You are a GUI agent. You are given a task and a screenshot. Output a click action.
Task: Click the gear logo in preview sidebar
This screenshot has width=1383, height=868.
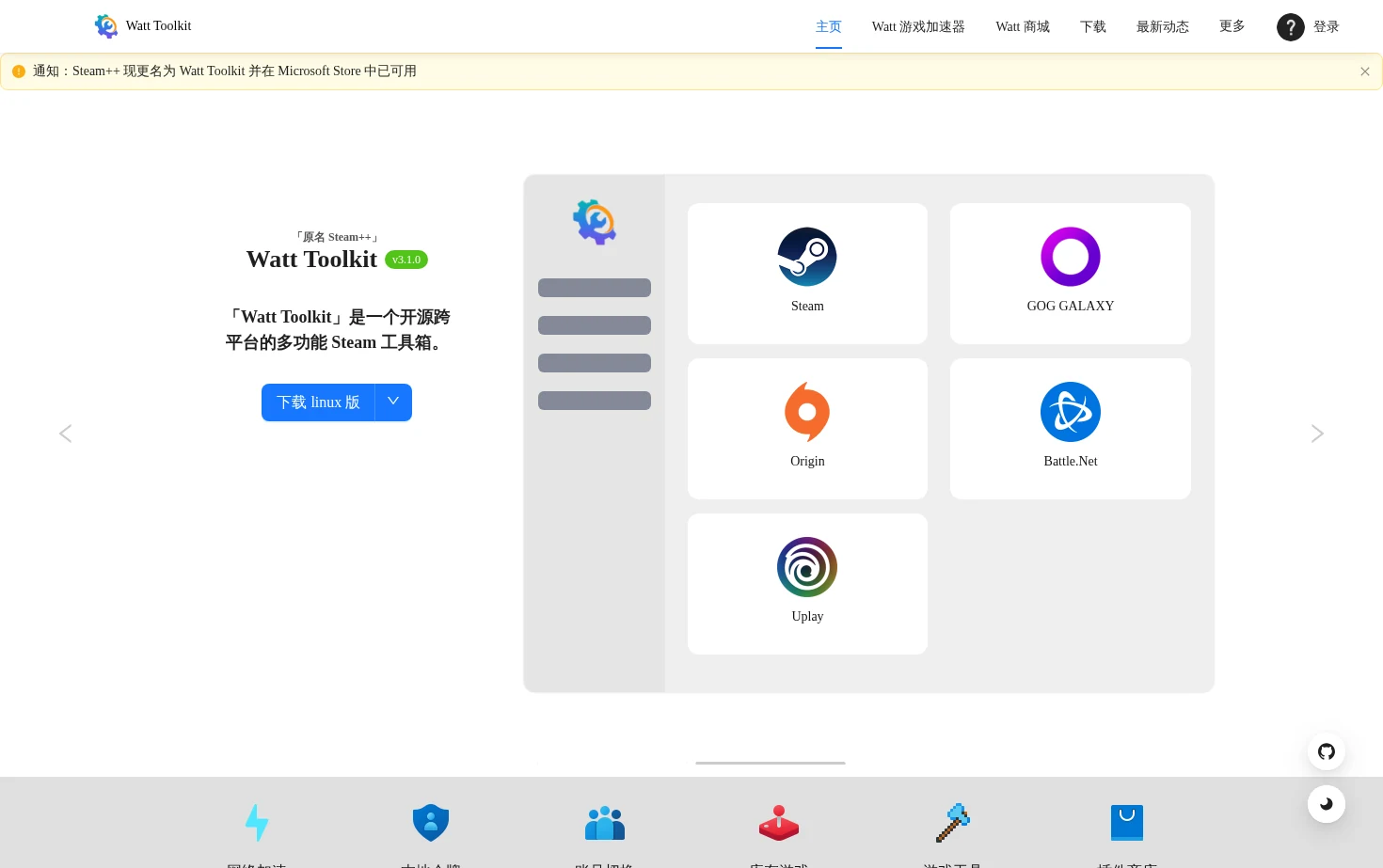coord(595,222)
